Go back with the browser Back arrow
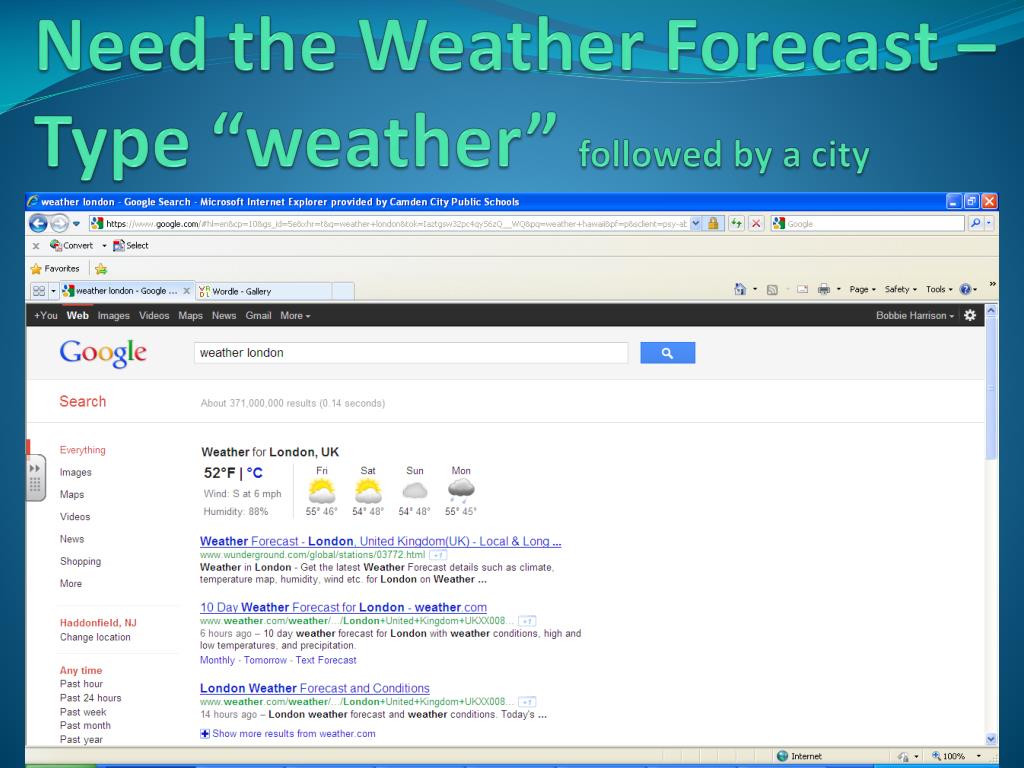This screenshot has width=1024, height=768. [39, 224]
